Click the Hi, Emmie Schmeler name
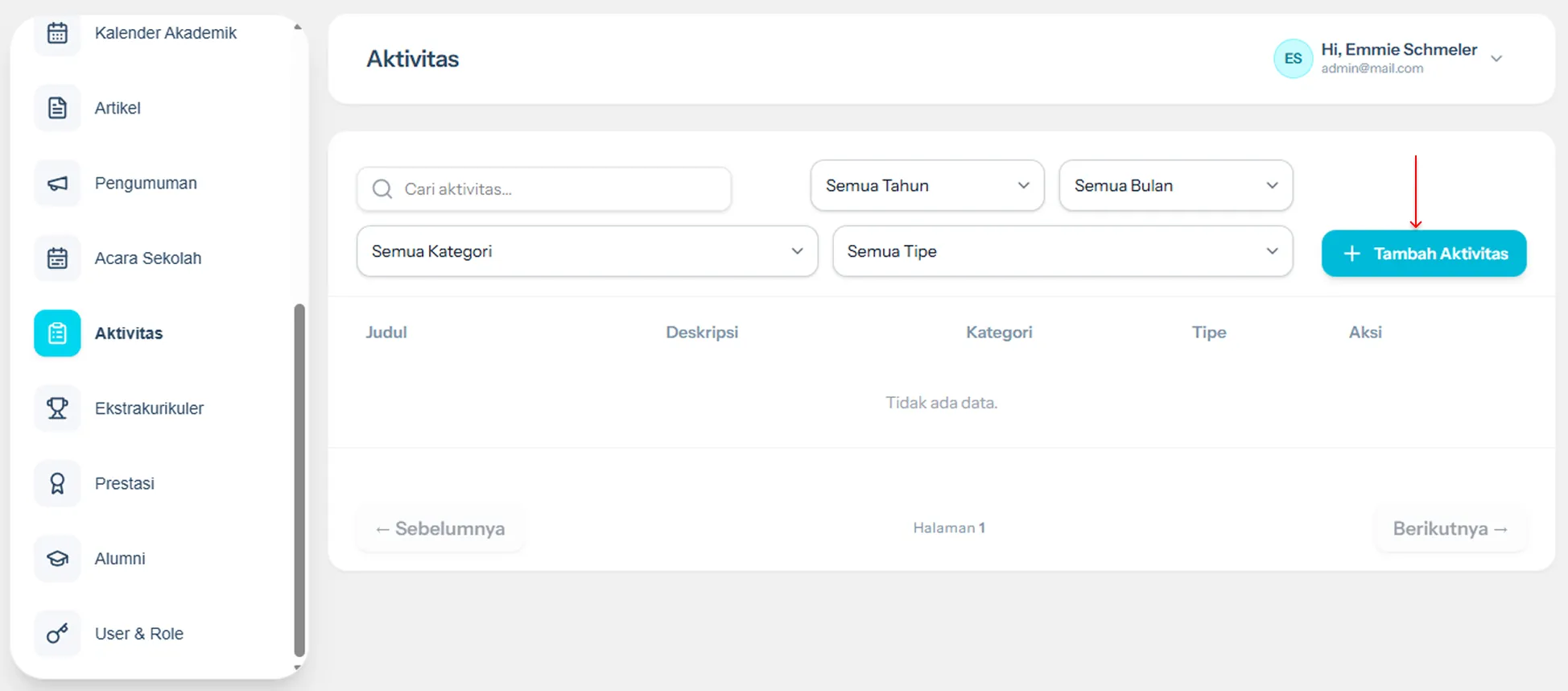The width and height of the screenshot is (1568, 691). click(x=1399, y=50)
